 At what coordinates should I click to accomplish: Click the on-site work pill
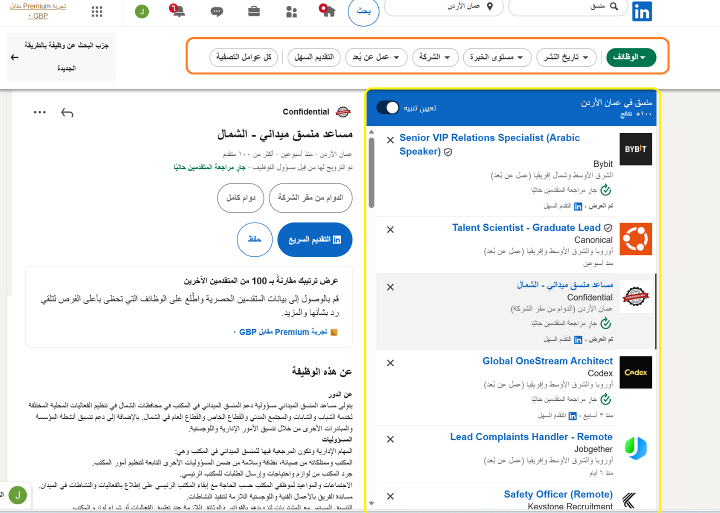tap(311, 198)
